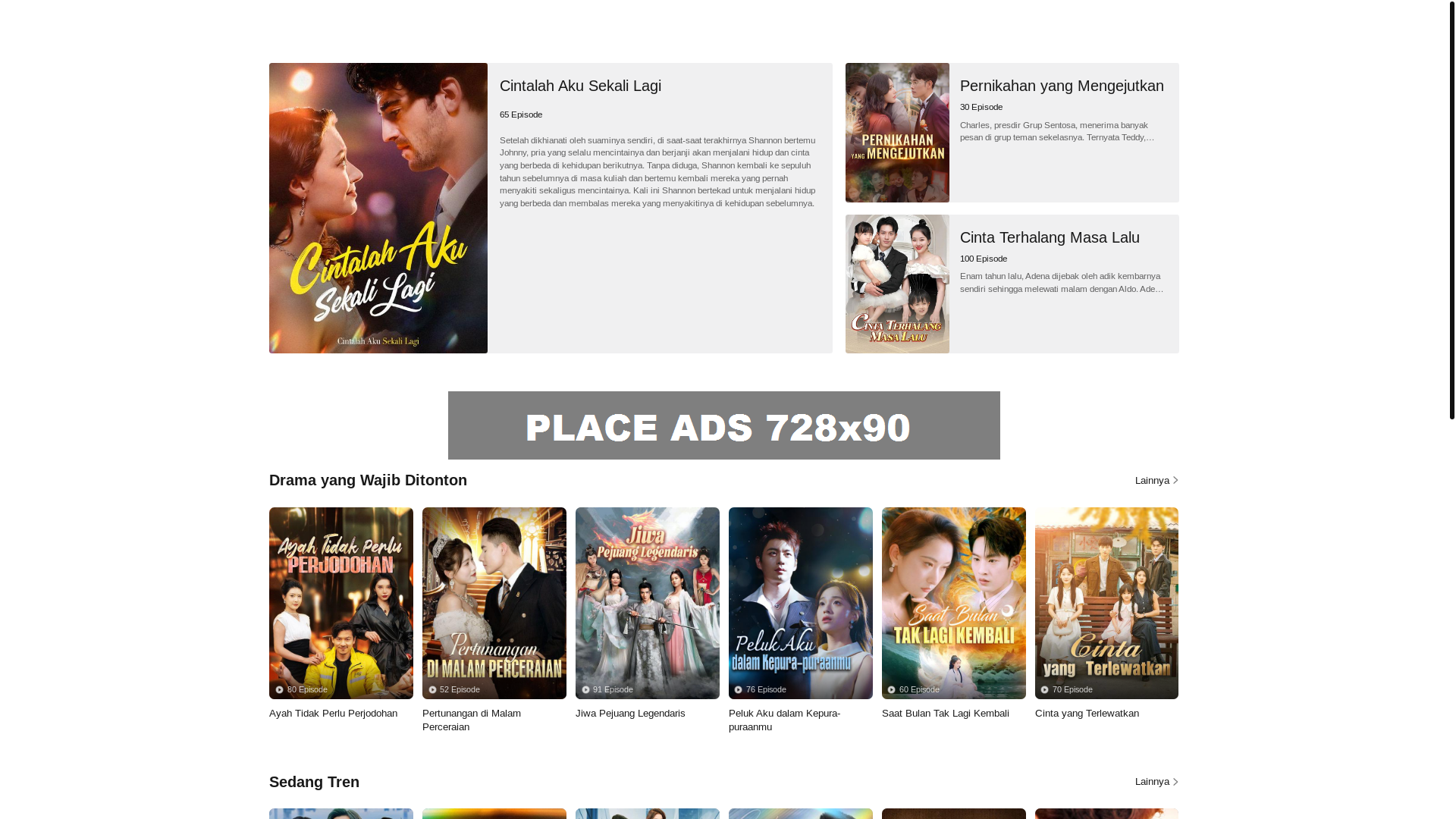Screen dimensions: 1456x819
Task: Select the 52 Episode count label
Action: pos(460,690)
